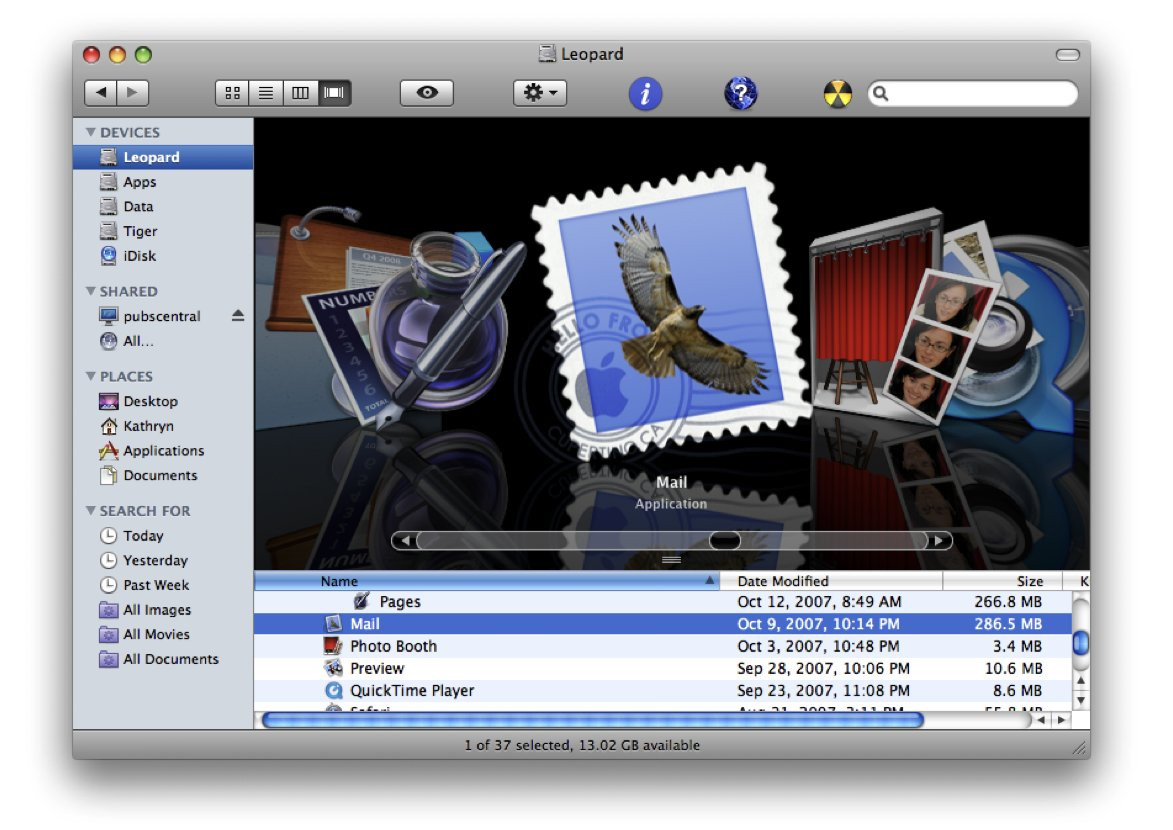The height and width of the screenshot is (830, 1173).
Task: Switch to list view
Action: pos(266,93)
